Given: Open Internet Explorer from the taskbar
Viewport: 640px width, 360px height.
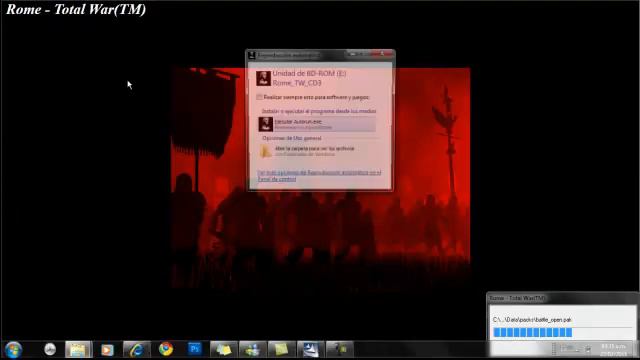Looking at the screenshot, I should pyautogui.click(x=136, y=350).
